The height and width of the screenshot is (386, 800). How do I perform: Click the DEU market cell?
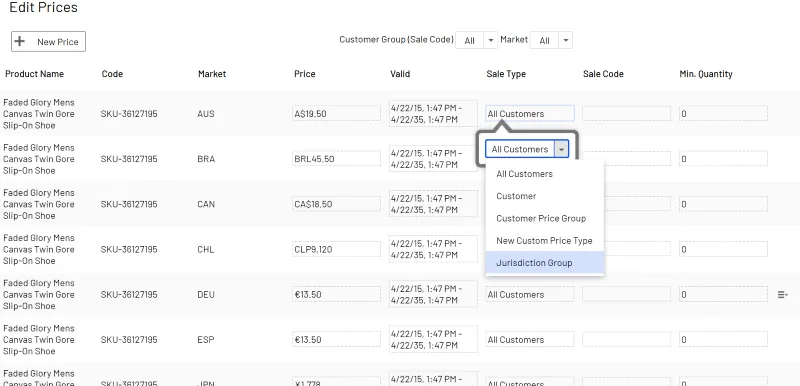coord(206,295)
